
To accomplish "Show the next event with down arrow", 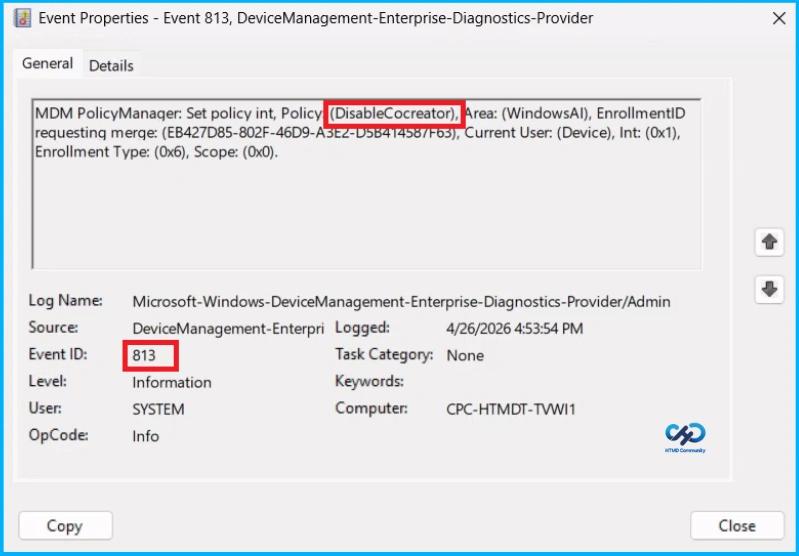I will (x=769, y=289).
